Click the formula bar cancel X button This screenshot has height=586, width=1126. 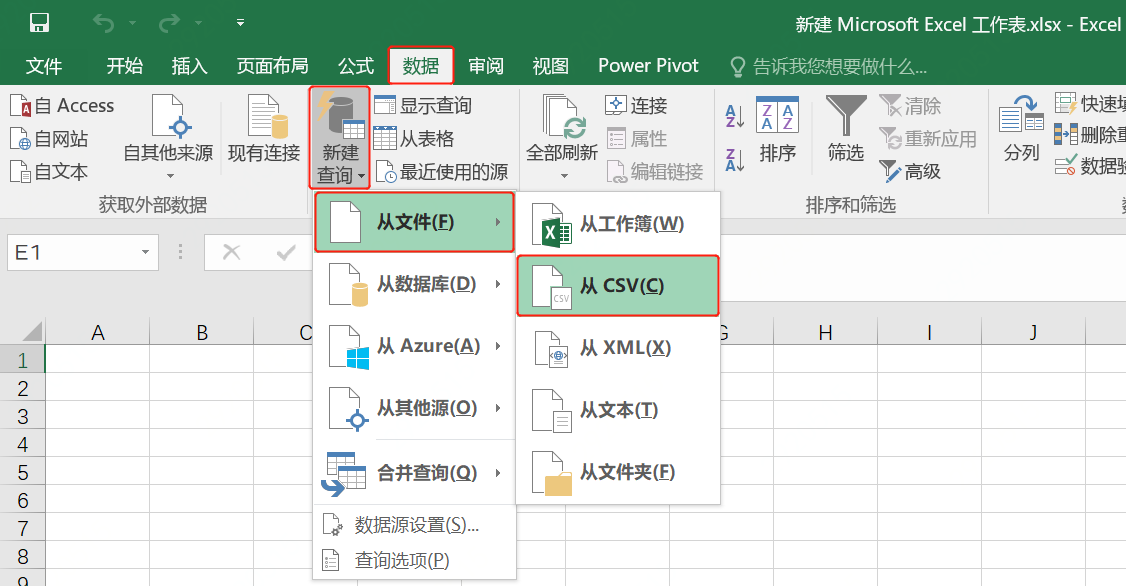click(231, 252)
